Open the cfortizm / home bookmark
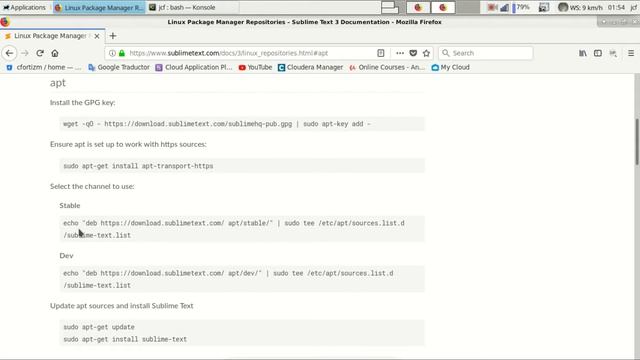The height and width of the screenshot is (360, 640). coord(43,67)
